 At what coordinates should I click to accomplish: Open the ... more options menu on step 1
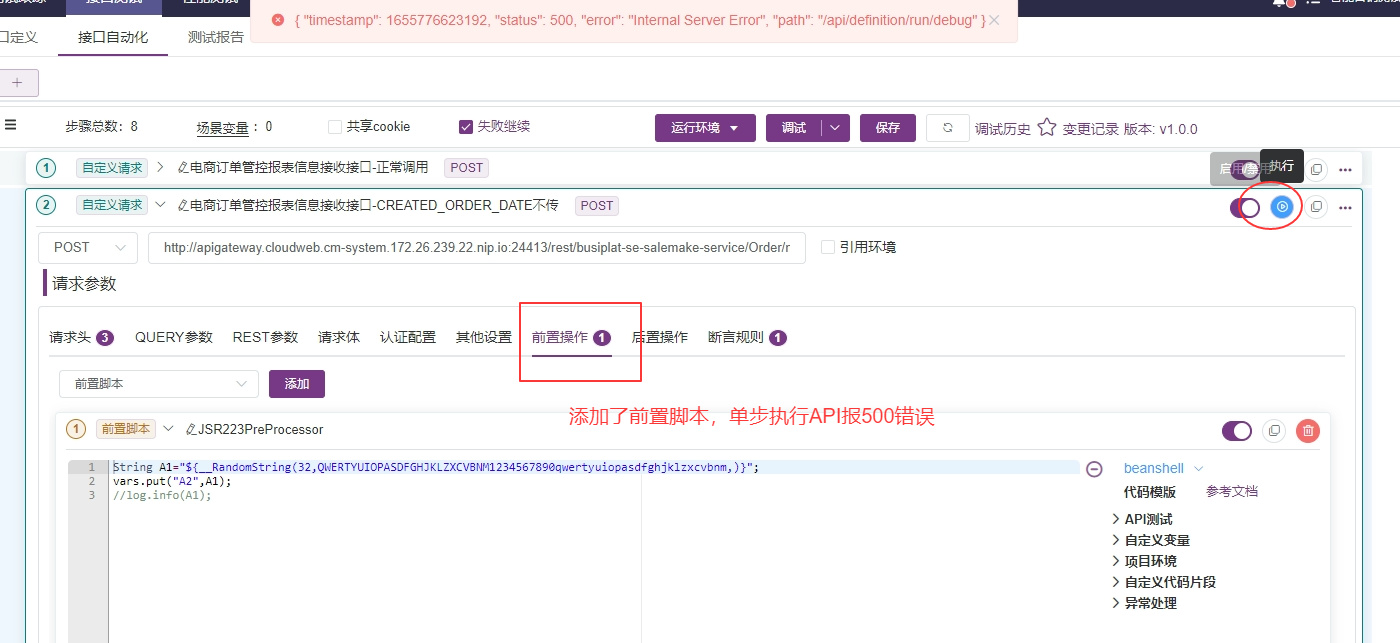[1345, 168]
